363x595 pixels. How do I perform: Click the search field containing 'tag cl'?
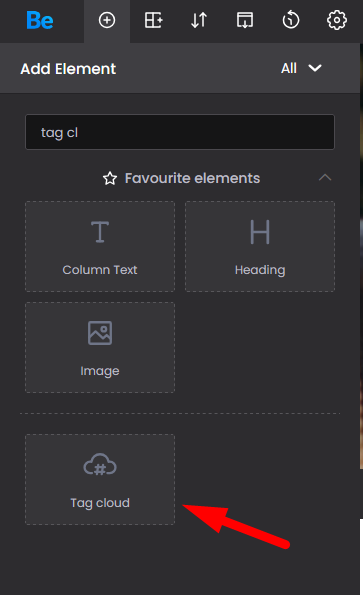[x=180, y=132]
